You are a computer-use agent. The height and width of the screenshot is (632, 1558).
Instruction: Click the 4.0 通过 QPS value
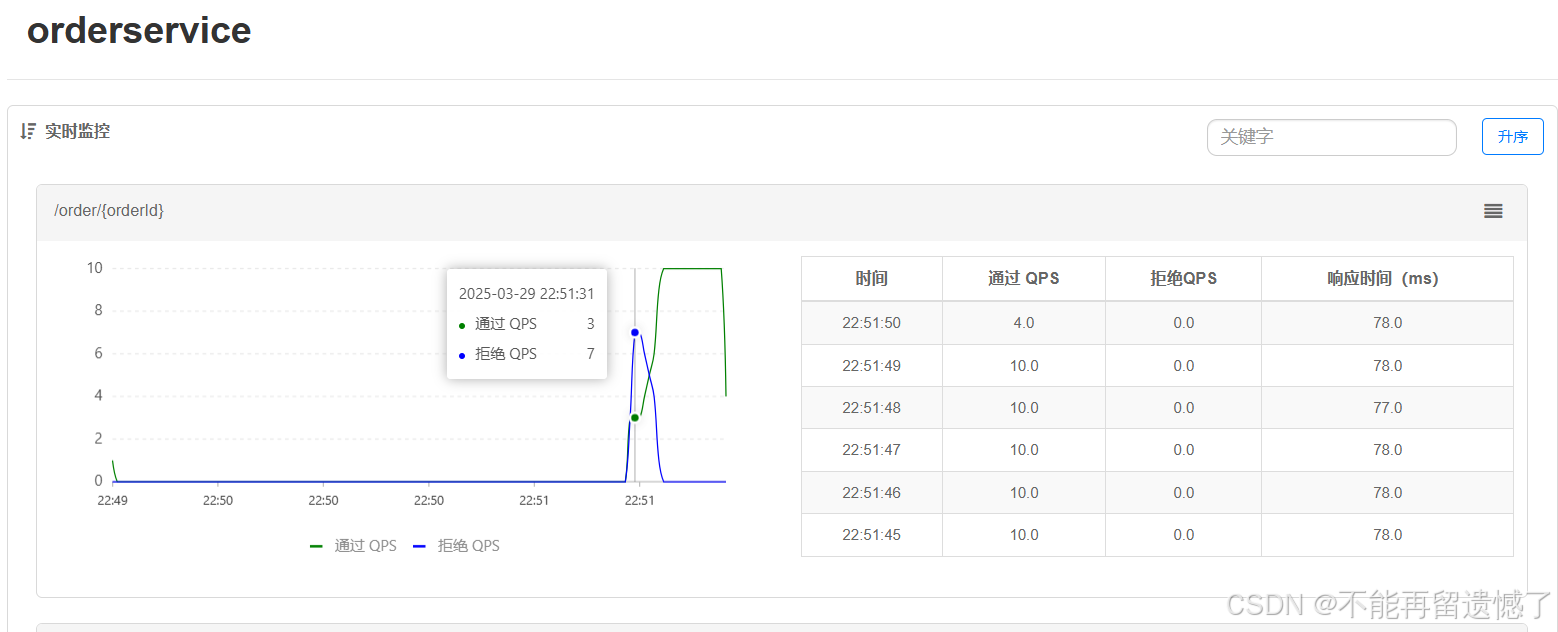(x=1024, y=323)
